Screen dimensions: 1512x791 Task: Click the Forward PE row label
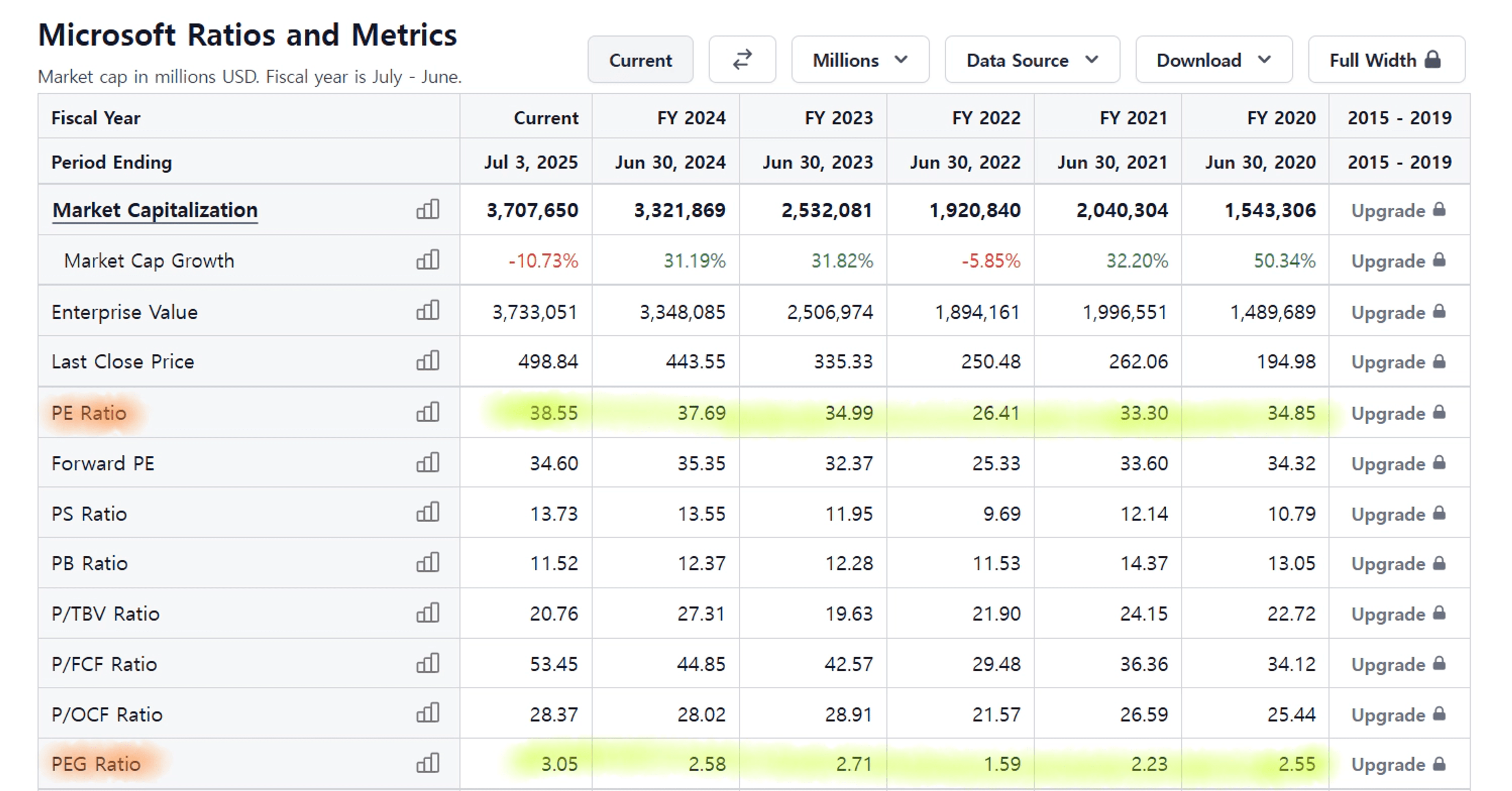(103, 464)
